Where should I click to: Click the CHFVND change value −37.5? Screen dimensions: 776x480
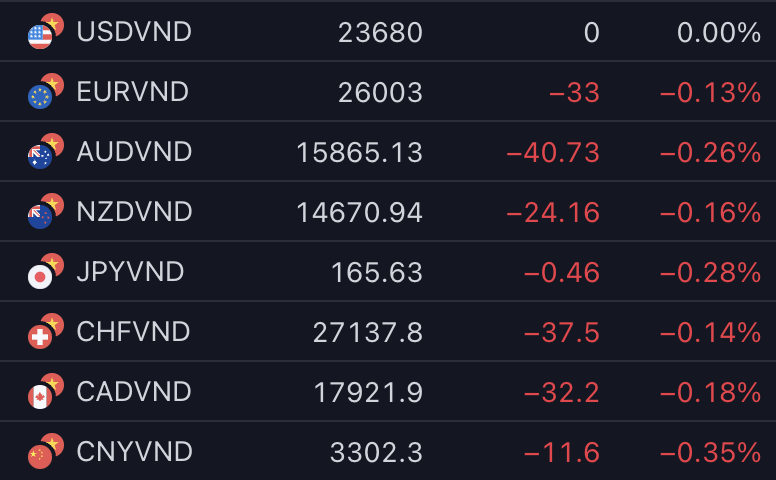(x=562, y=332)
